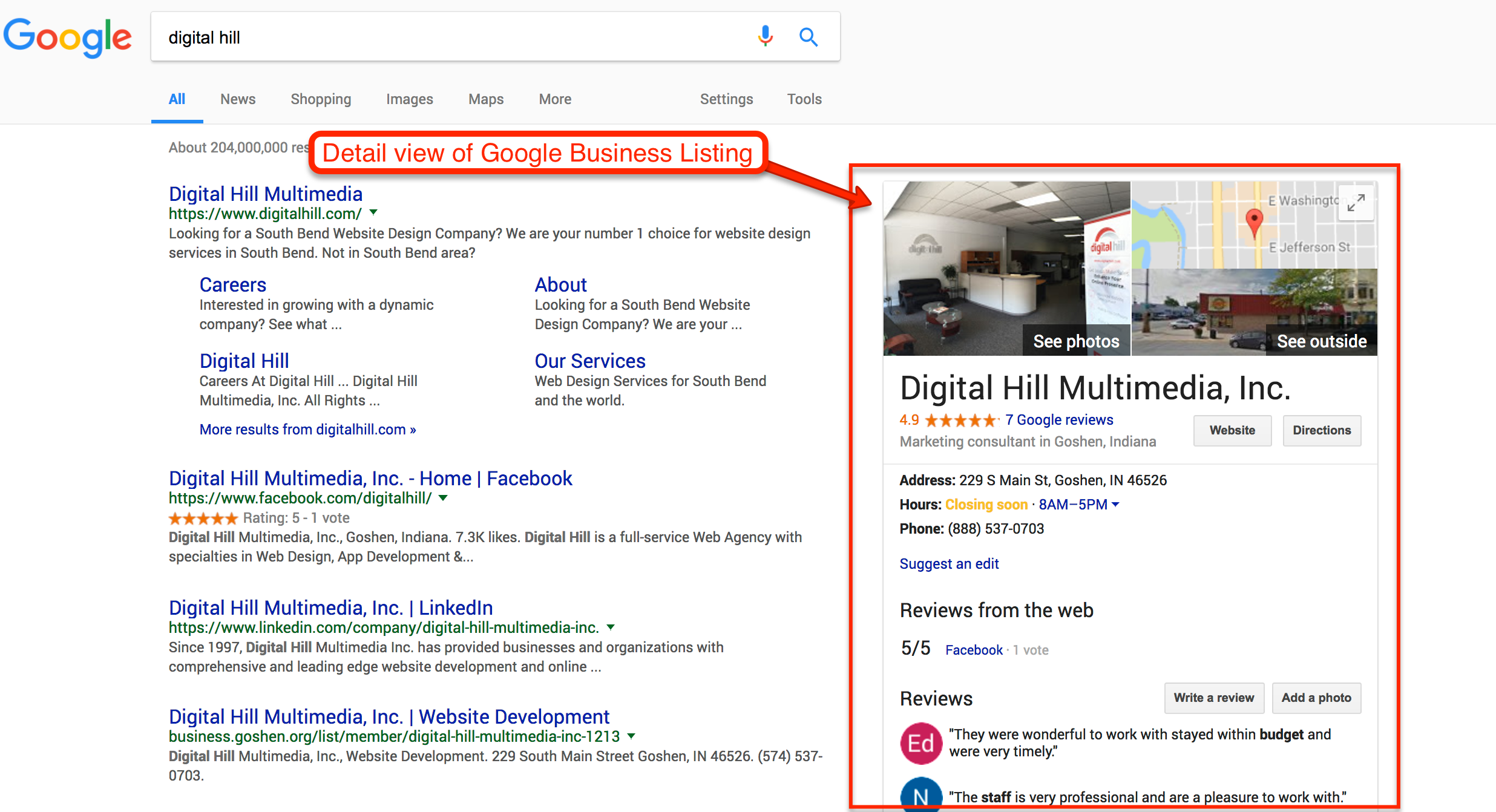Image resolution: width=1496 pixels, height=812 pixels.
Task: Open the Maps search tab
Action: coord(485,99)
